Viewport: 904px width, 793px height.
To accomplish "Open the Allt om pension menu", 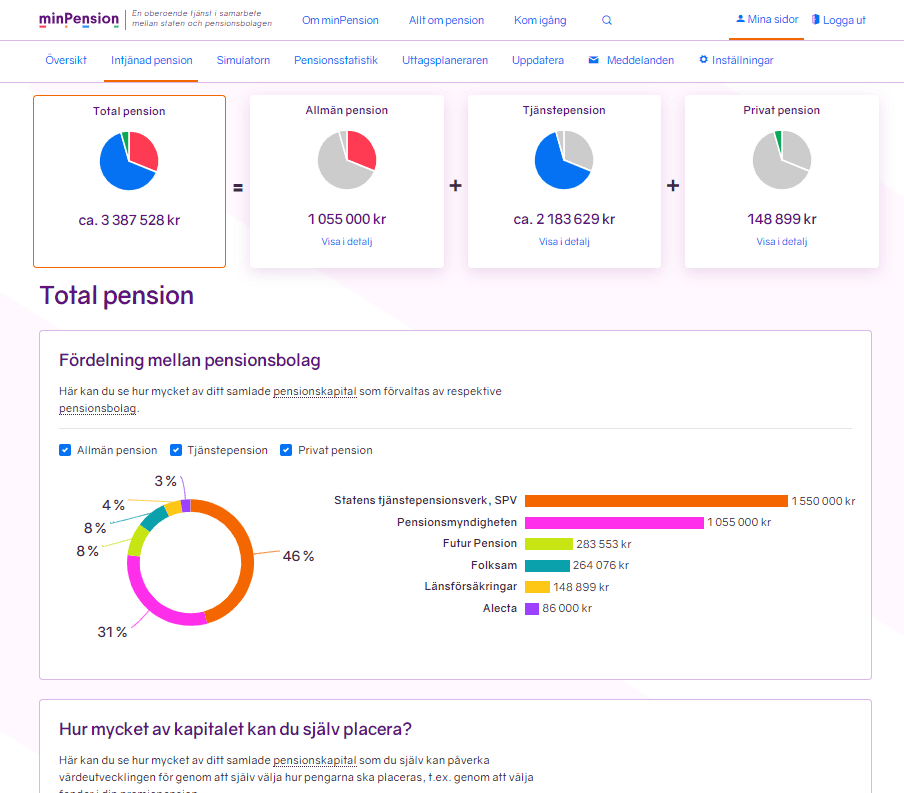I will 445,19.
